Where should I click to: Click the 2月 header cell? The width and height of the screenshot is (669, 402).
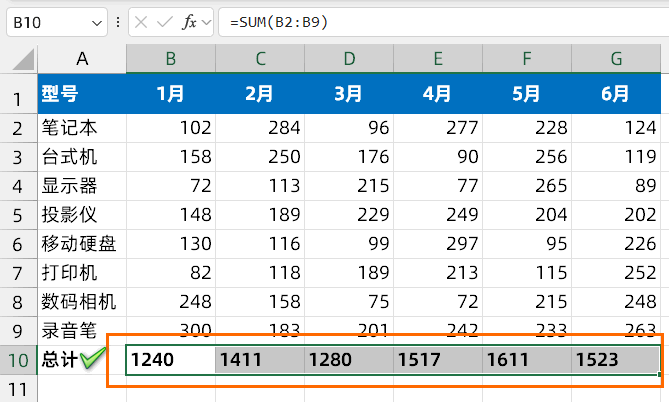[260, 94]
